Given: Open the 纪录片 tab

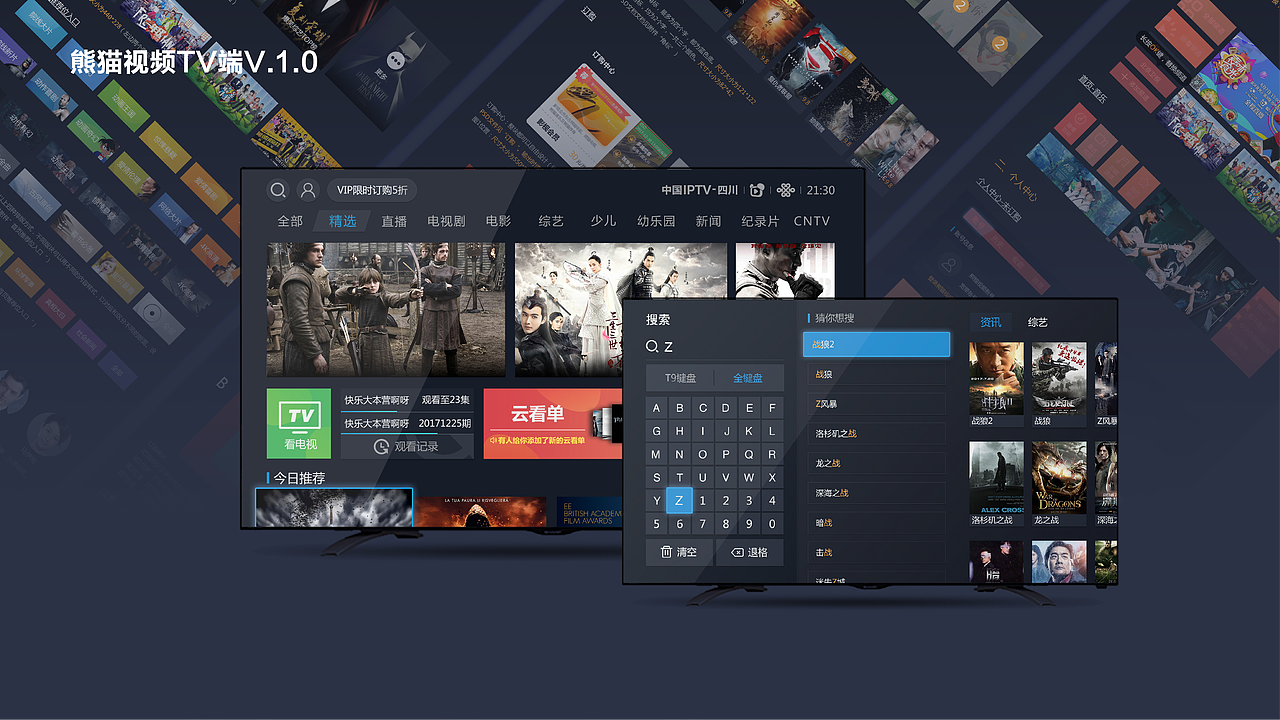Looking at the screenshot, I should (x=760, y=221).
